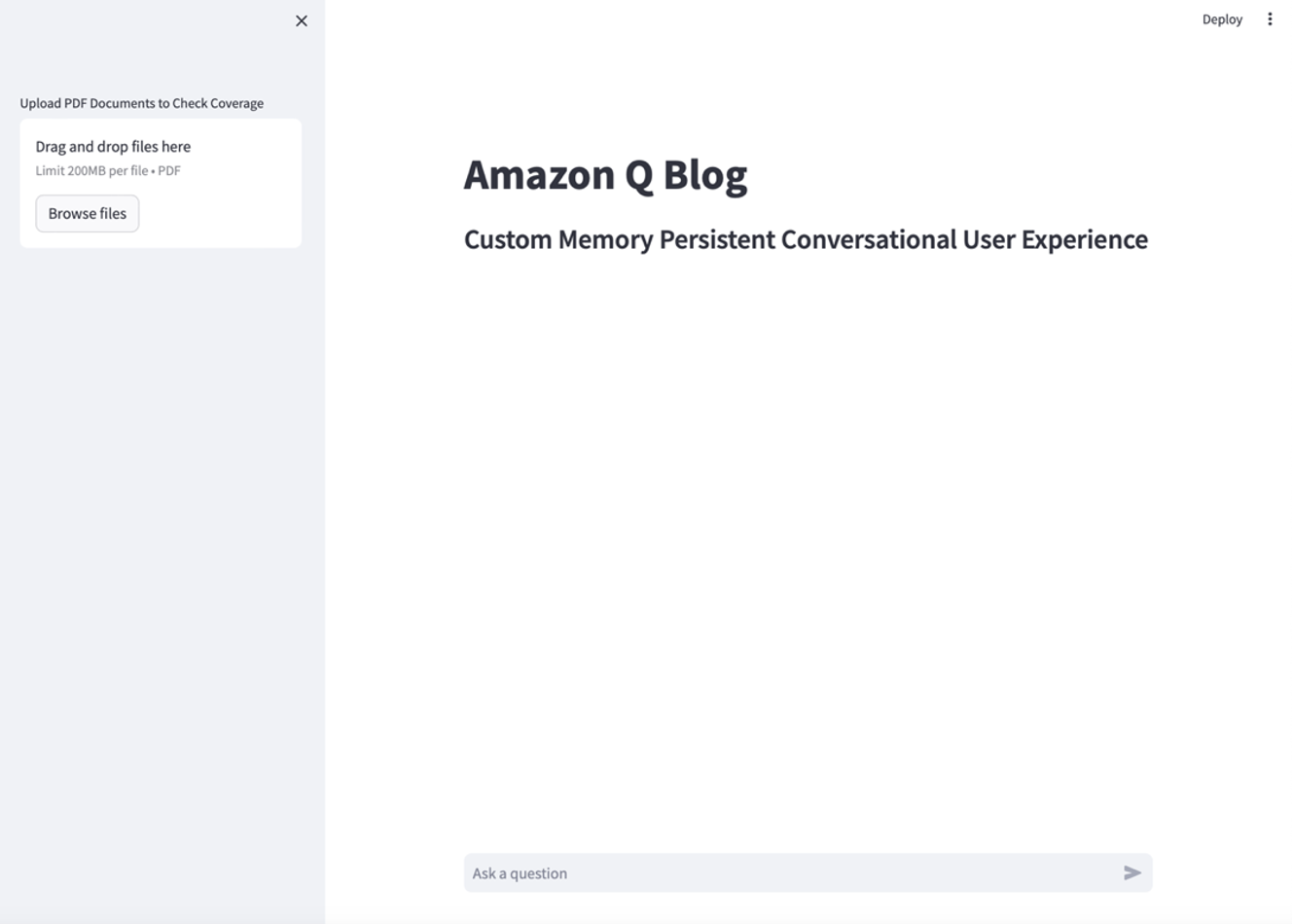Click the Custom Memory Persistent Conversational subtitle
Image resolution: width=1292 pixels, height=924 pixels.
pyautogui.click(x=806, y=239)
